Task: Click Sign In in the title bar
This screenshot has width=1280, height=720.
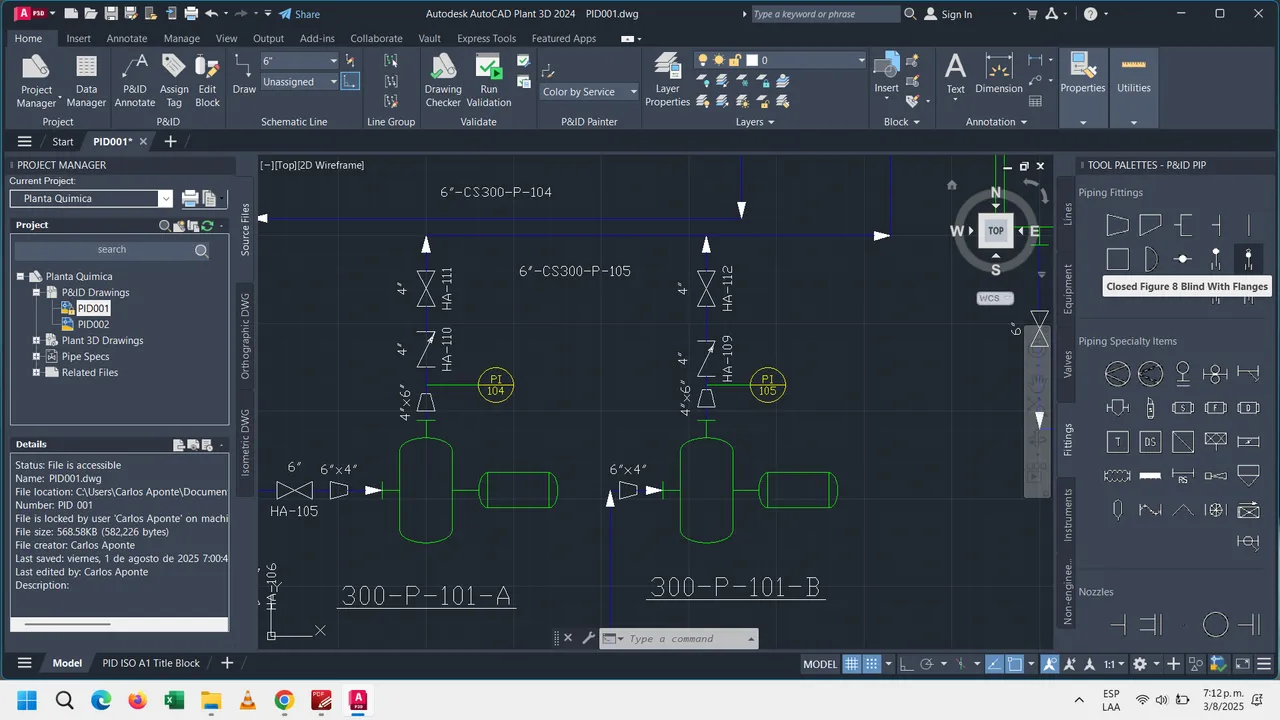Action: tap(948, 14)
